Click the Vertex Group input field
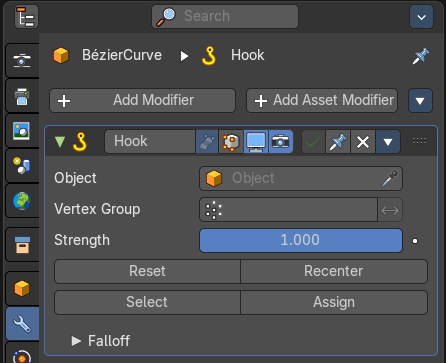This screenshot has width=446, height=363. tap(288, 210)
